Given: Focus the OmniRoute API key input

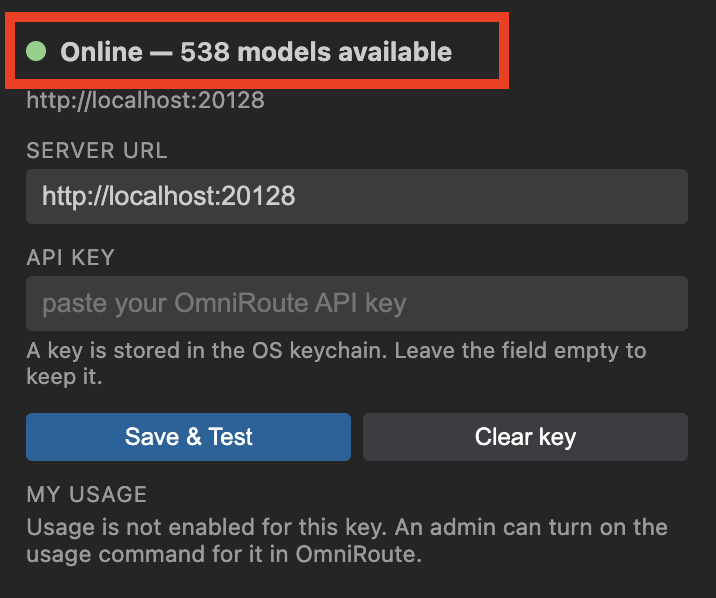Looking at the screenshot, I should pos(357,304).
